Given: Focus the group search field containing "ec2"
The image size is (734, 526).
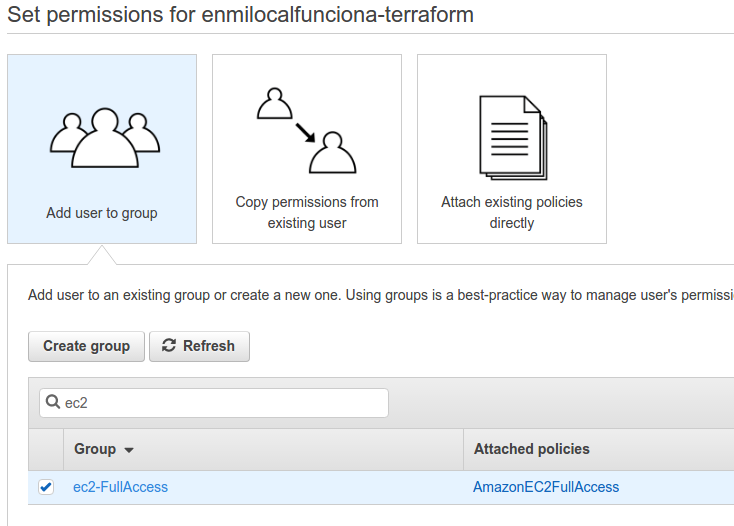Looking at the screenshot, I should [222, 403].
